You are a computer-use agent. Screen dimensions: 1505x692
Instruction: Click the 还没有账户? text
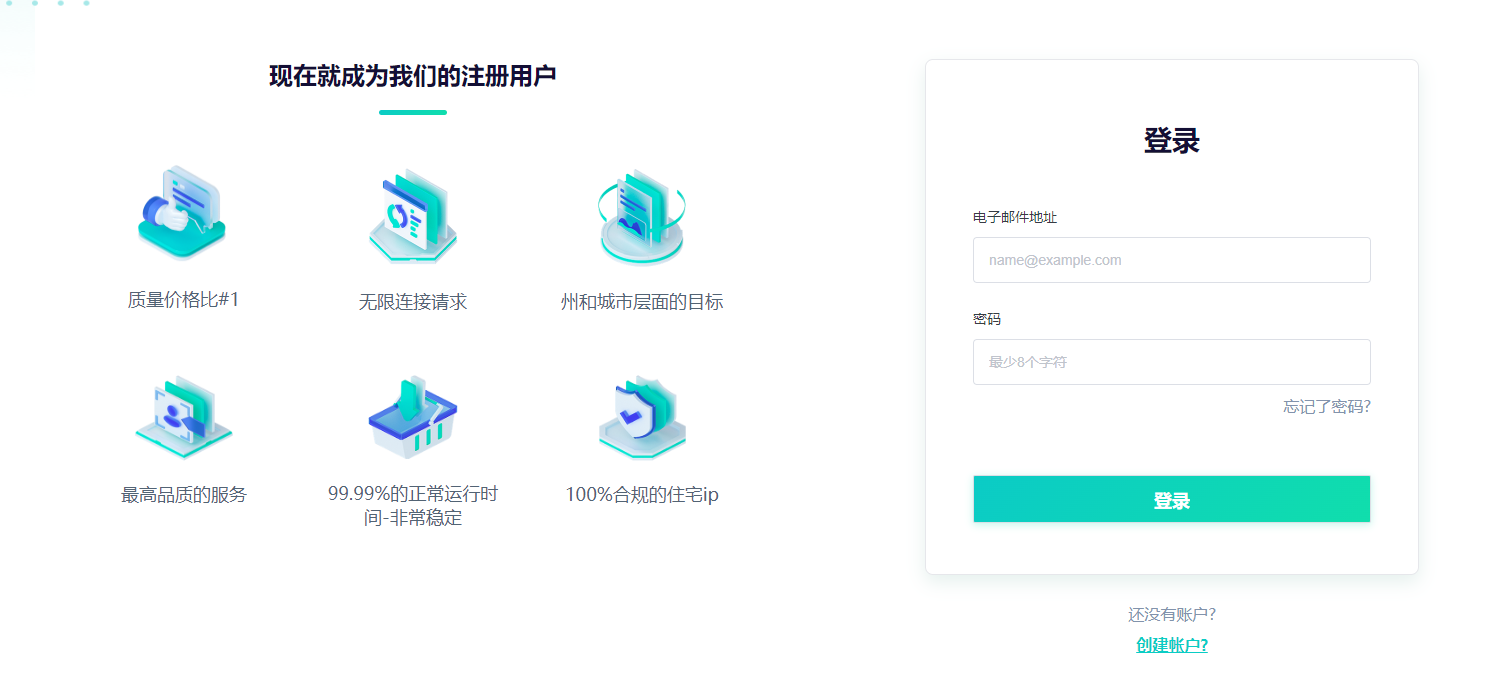tap(1171, 615)
